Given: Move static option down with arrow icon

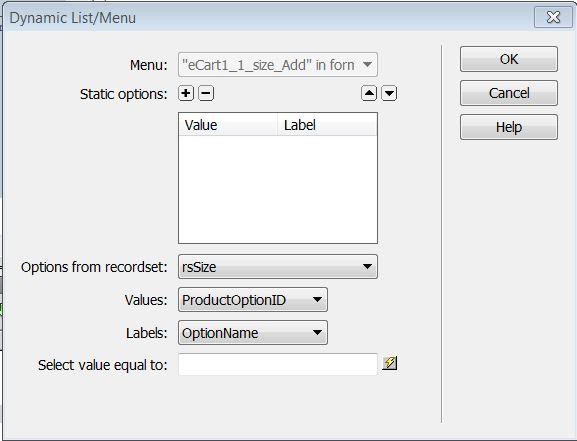Looking at the screenshot, I should tap(389, 94).
